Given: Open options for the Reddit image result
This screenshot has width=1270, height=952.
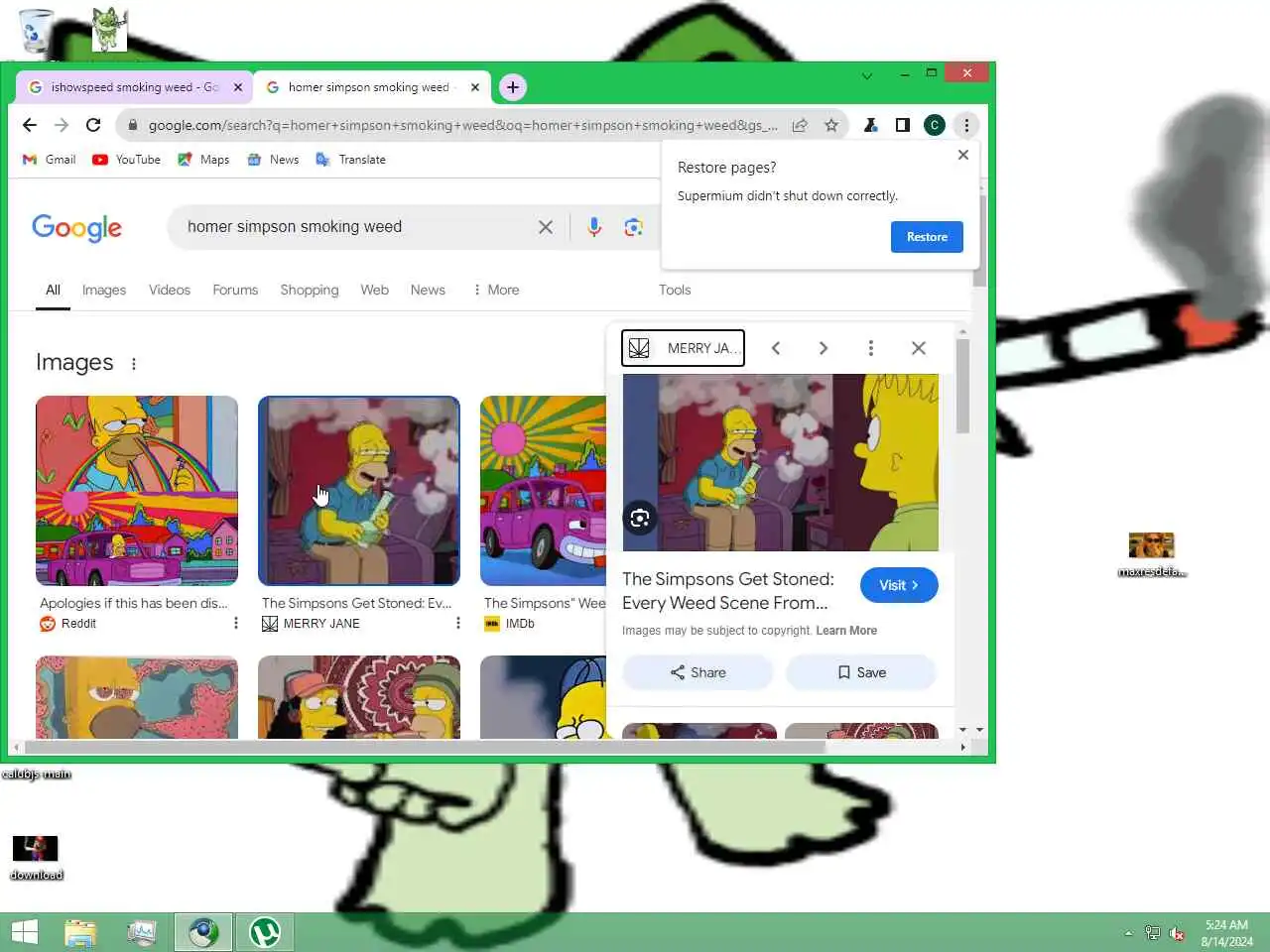Looking at the screenshot, I should (235, 624).
